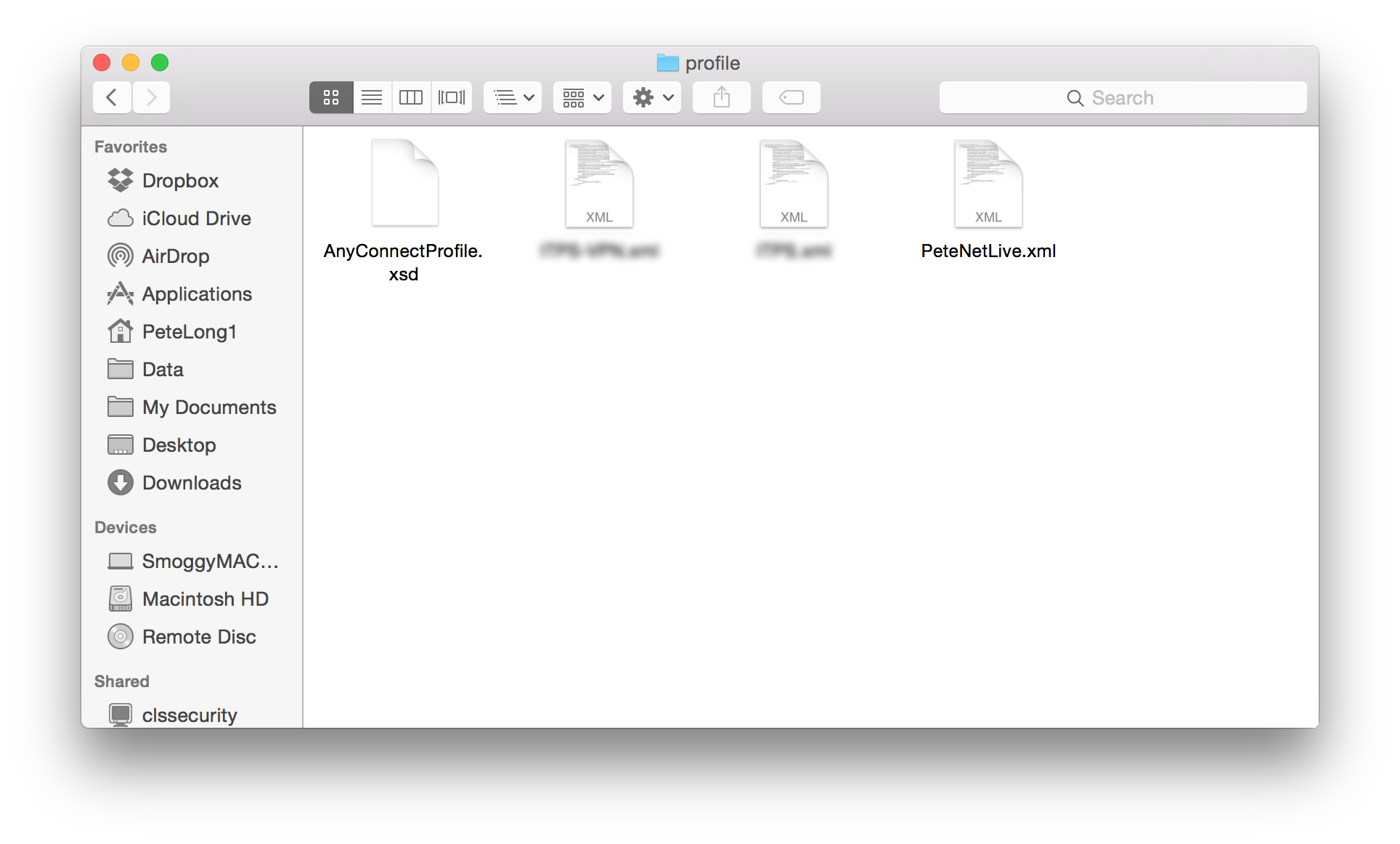Open the gear Action menu
This screenshot has height=844, width=1400.
coord(652,97)
